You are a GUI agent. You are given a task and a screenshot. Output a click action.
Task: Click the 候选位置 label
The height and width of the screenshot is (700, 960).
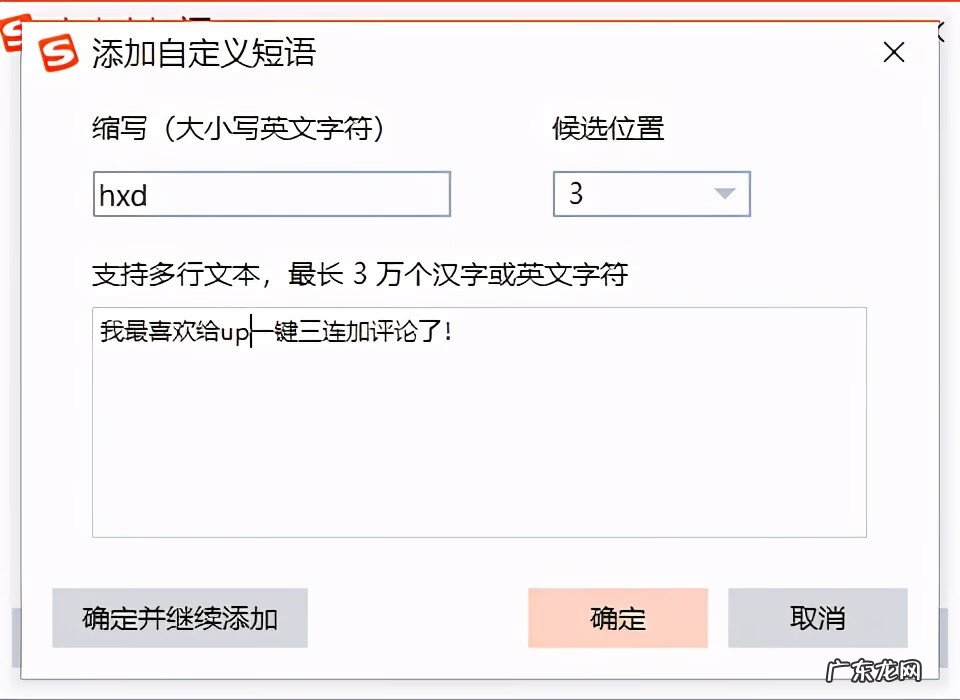(608, 128)
